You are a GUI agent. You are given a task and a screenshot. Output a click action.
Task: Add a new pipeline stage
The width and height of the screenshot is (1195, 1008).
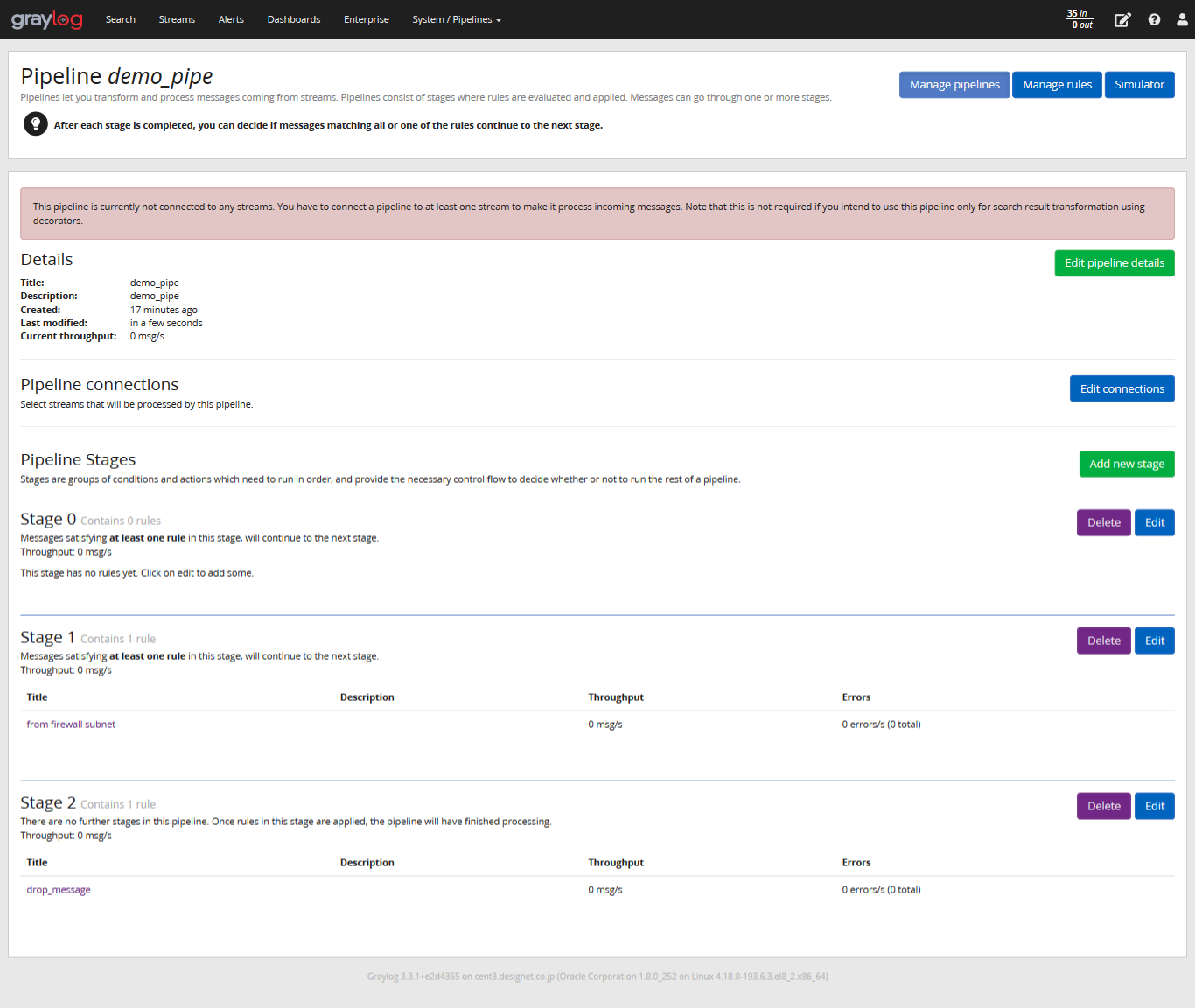[1127, 464]
